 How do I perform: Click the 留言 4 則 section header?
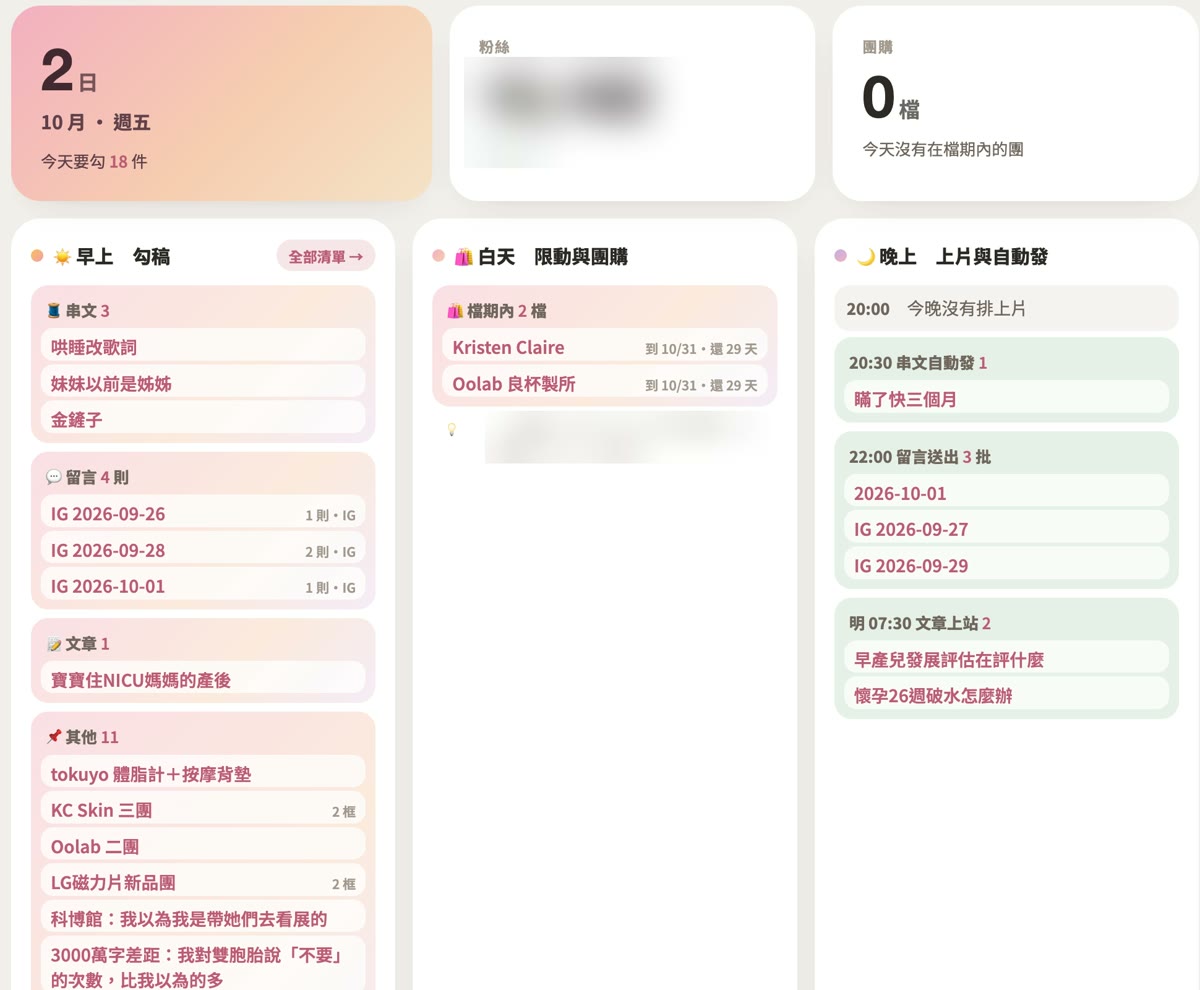pos(87,477)
